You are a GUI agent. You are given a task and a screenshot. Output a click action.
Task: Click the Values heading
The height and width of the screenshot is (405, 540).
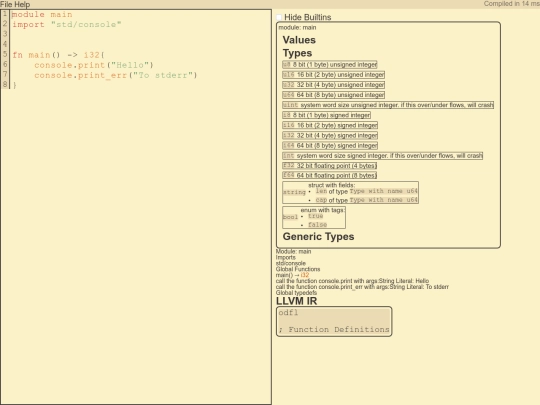pos(299,40)
